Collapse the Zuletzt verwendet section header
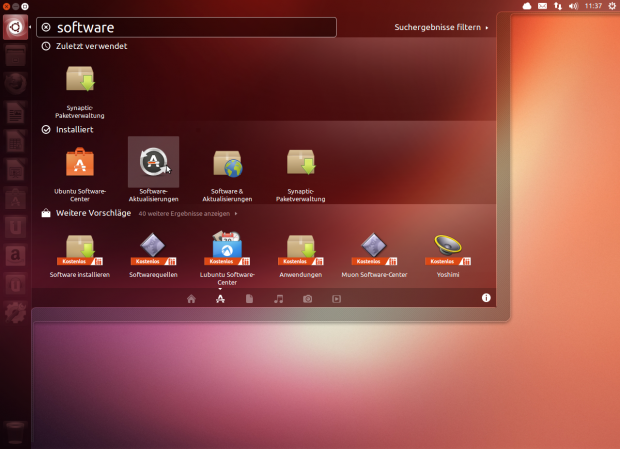Viewport: 620px width, 449px height. [x=84, y=46]
